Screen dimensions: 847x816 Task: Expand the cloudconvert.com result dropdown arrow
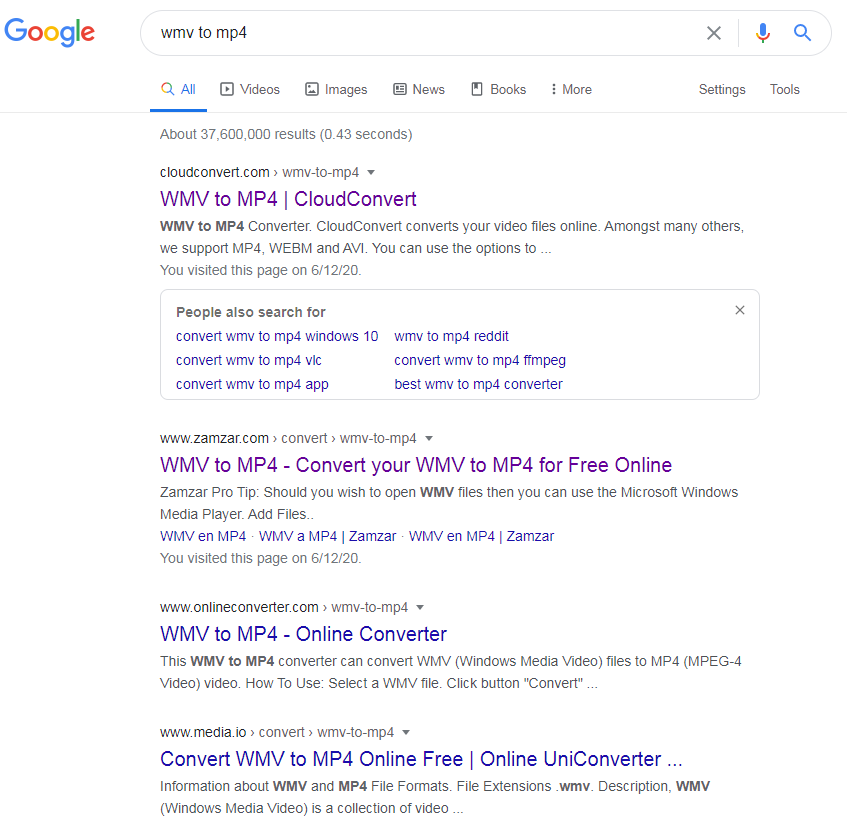pos(371,173)
